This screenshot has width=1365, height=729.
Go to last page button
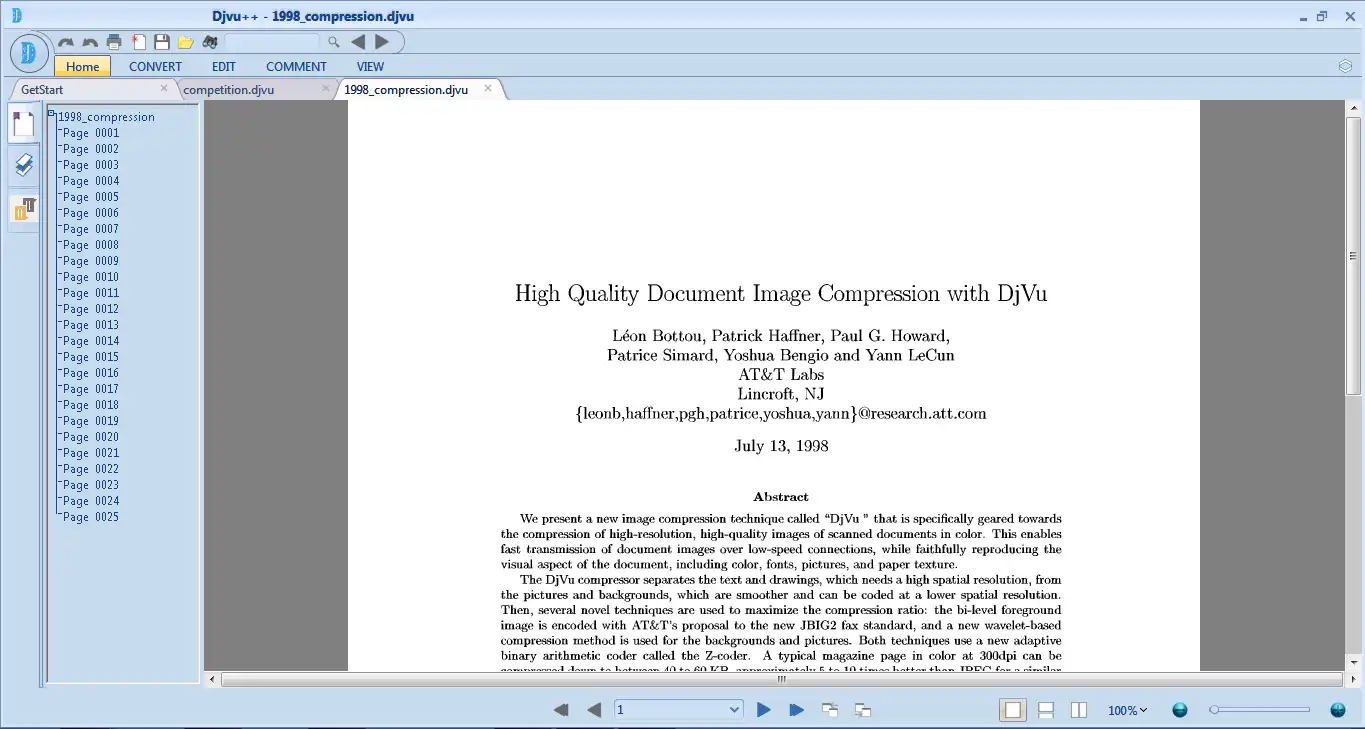[x=797, y=710]
